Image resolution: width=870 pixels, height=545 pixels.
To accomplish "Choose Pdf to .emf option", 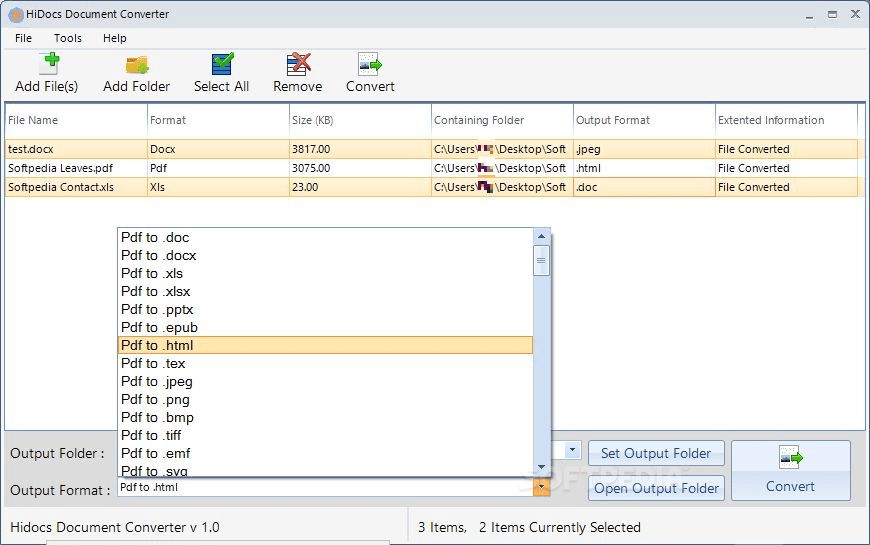I will (x=325, y=453).
